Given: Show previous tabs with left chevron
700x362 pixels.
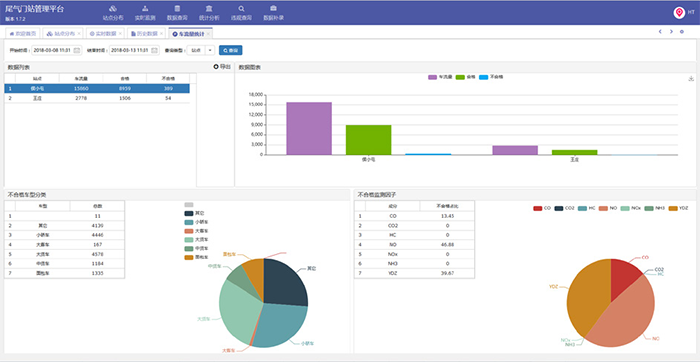Looking at the screenshot, I should (x=660, y=32).
